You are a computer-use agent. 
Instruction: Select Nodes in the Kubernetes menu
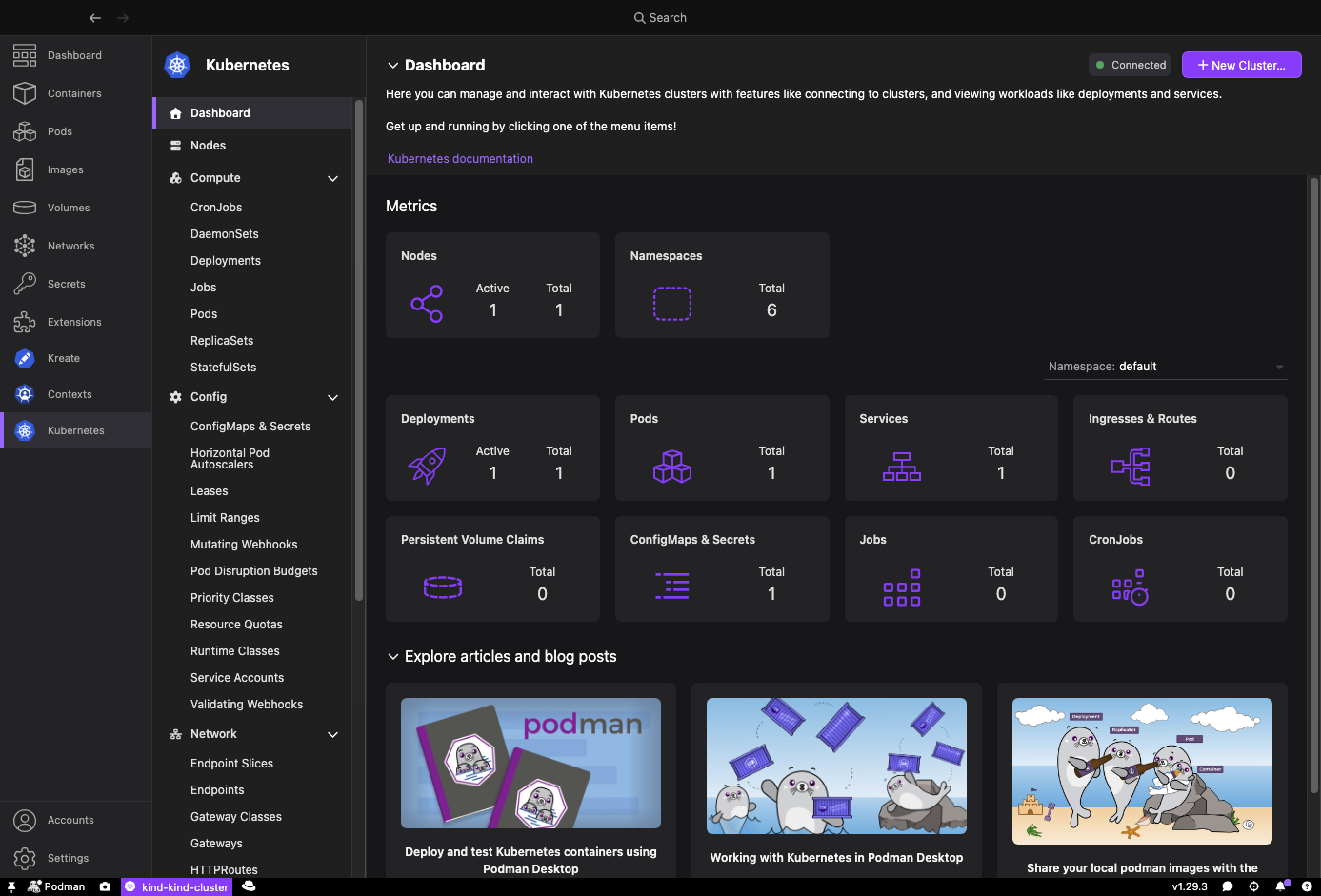(x=252, y=146)
